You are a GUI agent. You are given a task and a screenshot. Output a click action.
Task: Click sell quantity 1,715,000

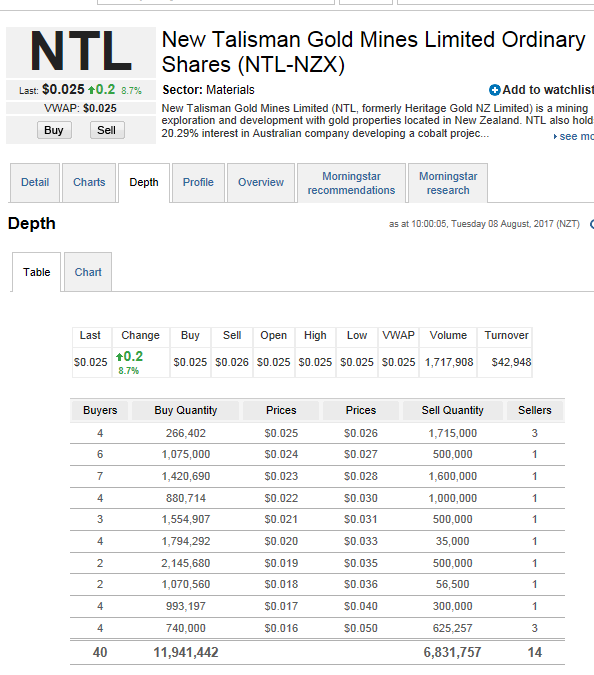click(x=452, y=433)
